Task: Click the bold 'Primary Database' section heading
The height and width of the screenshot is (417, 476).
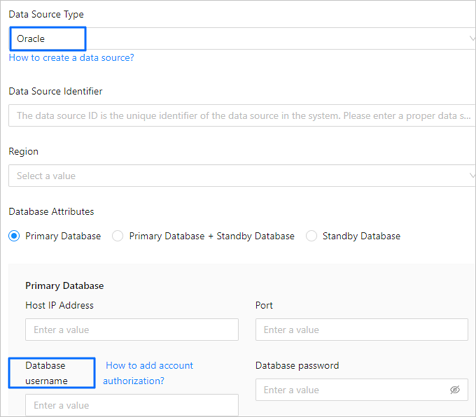Action: [x=64, y=286]
